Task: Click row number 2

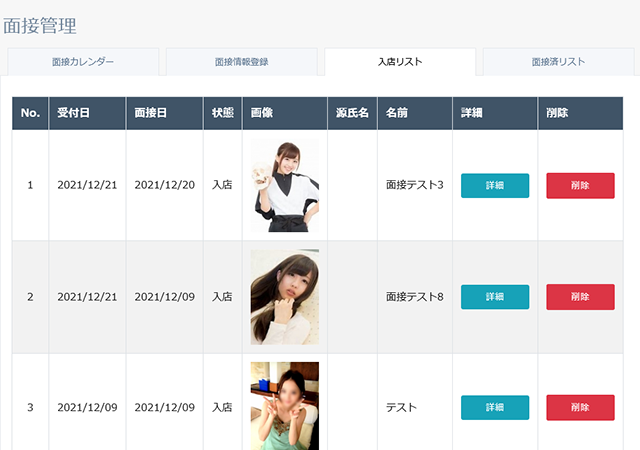Action: point(30,297)
